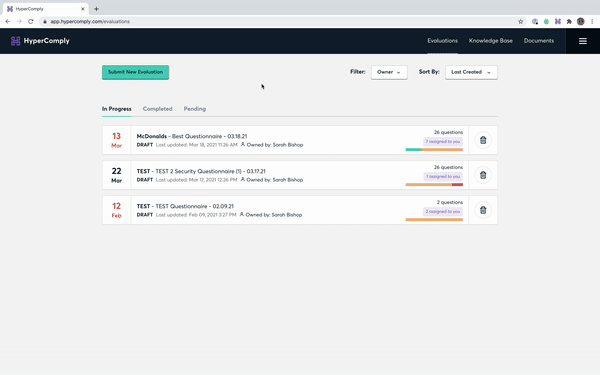Screen dimensions: 600x375
Task: Click the HyperComply logo
Action: 40,41
